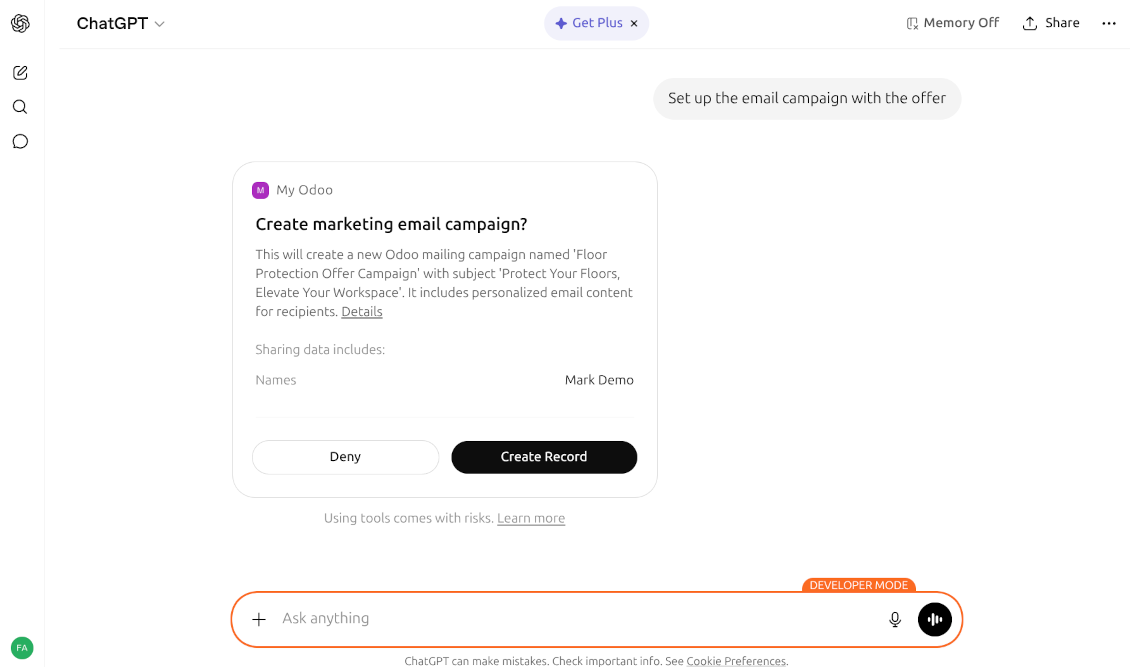Screen dimensions: 1130x667
Task: Open the account menu via the FA avatar
Action: [x=22, y=648]
